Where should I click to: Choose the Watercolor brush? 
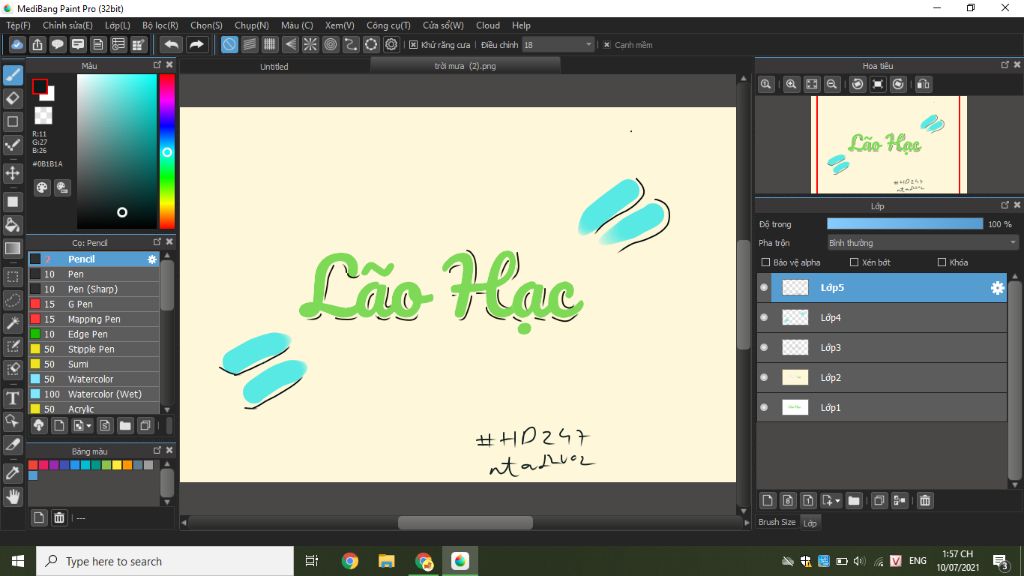click(x=94, y=379)
